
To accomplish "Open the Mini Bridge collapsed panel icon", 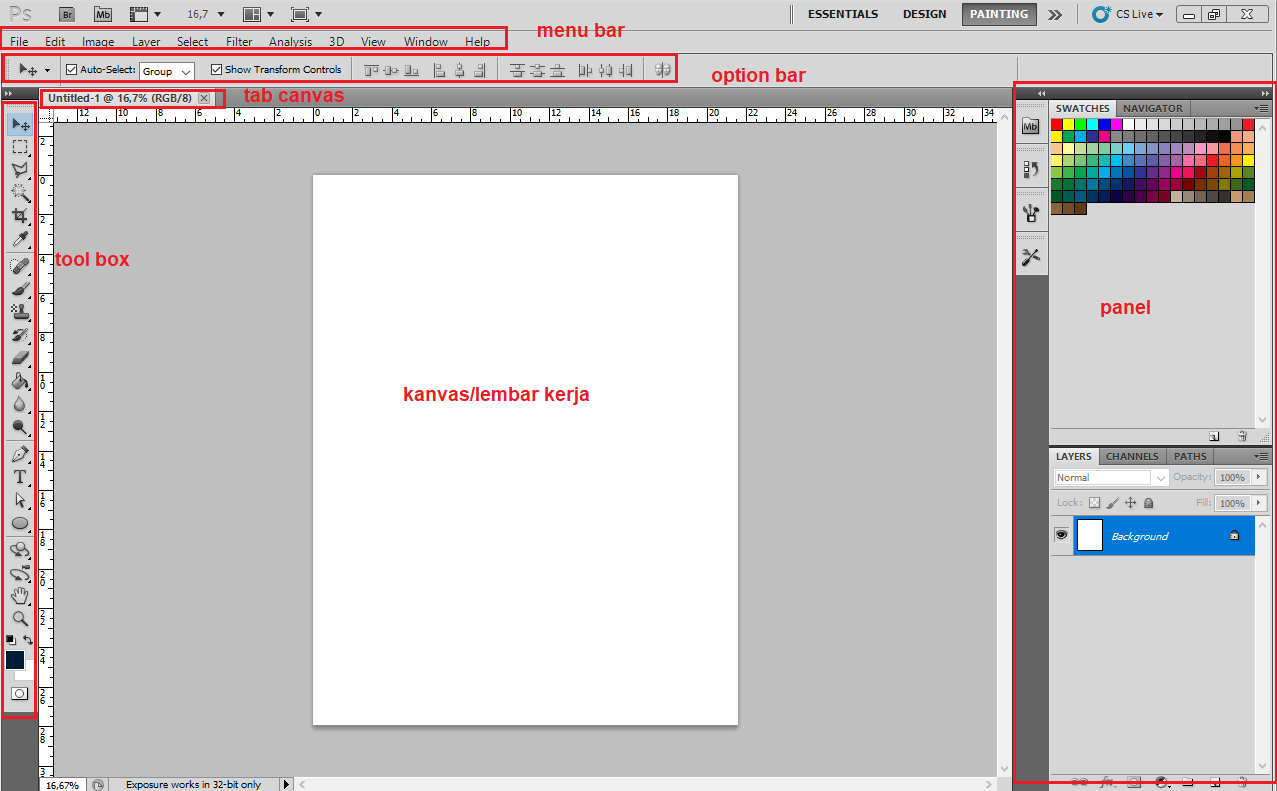I will click(1031, 126).
